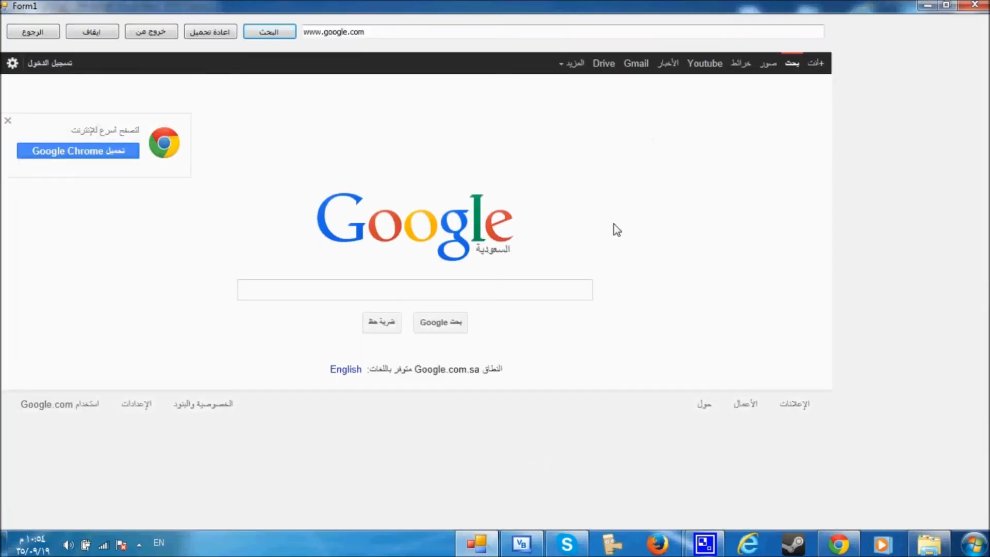Click the power plug tray icon
This screenshot has height=557, width=990.
(85, 544)
